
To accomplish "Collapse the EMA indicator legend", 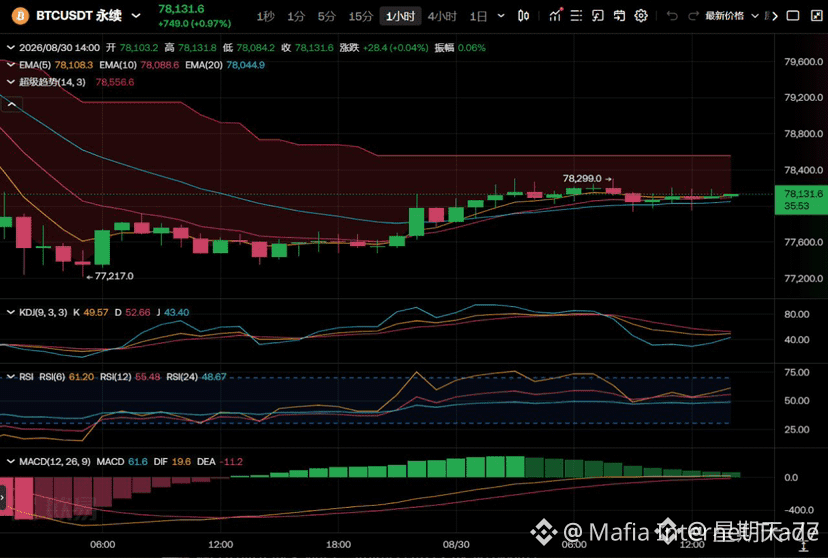I will click(11, 65).
